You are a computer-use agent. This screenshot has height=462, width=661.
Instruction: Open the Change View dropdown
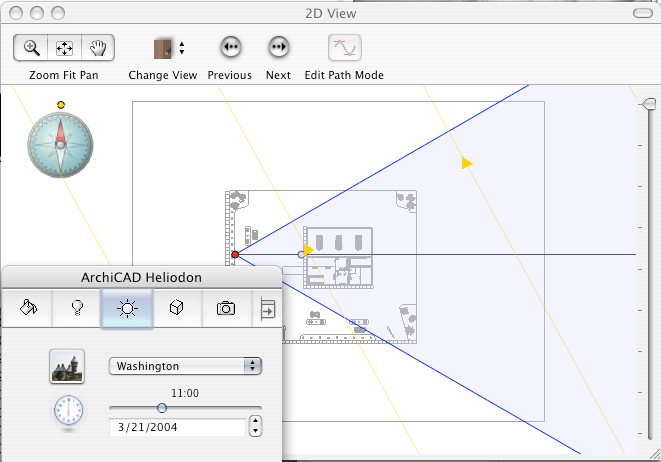[x=168, y=48]
